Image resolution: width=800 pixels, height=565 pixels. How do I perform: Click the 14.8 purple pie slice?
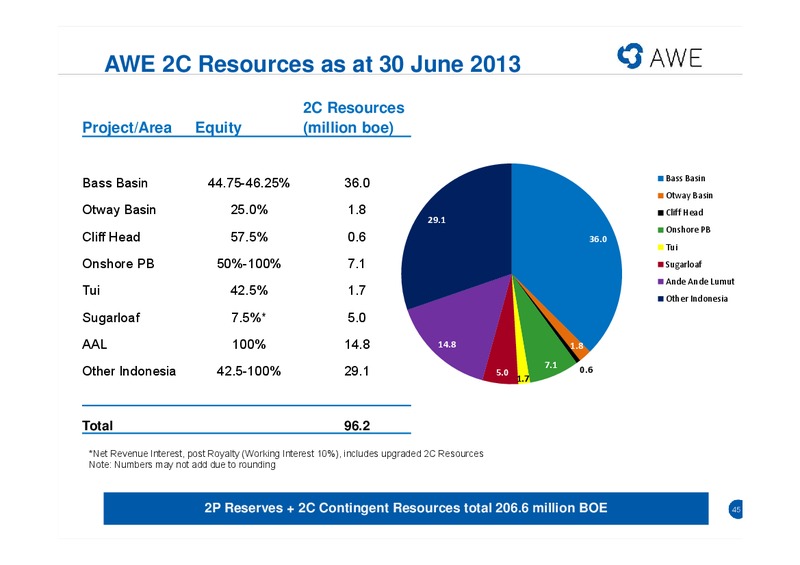[x=454, y=327]
